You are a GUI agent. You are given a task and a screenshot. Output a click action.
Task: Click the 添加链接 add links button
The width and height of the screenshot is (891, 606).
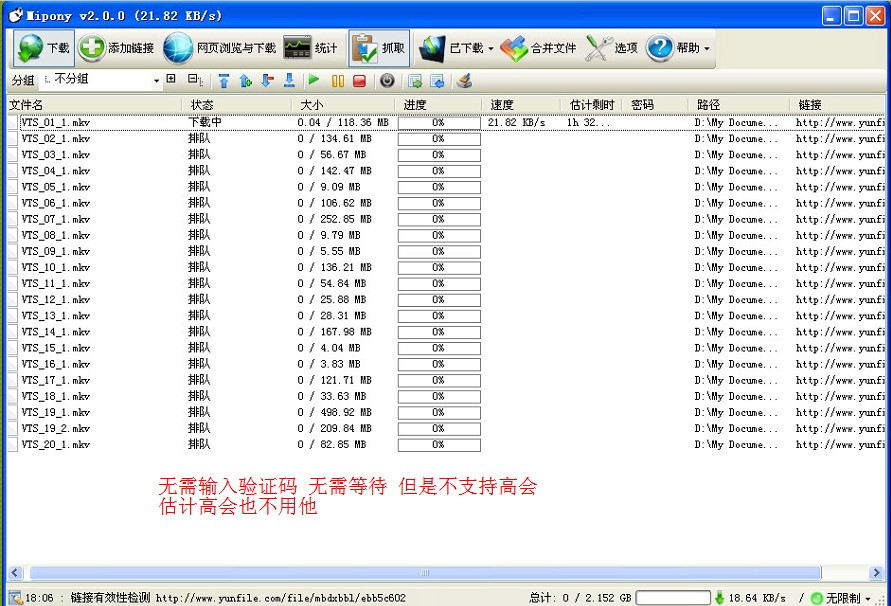pos(117,48)
